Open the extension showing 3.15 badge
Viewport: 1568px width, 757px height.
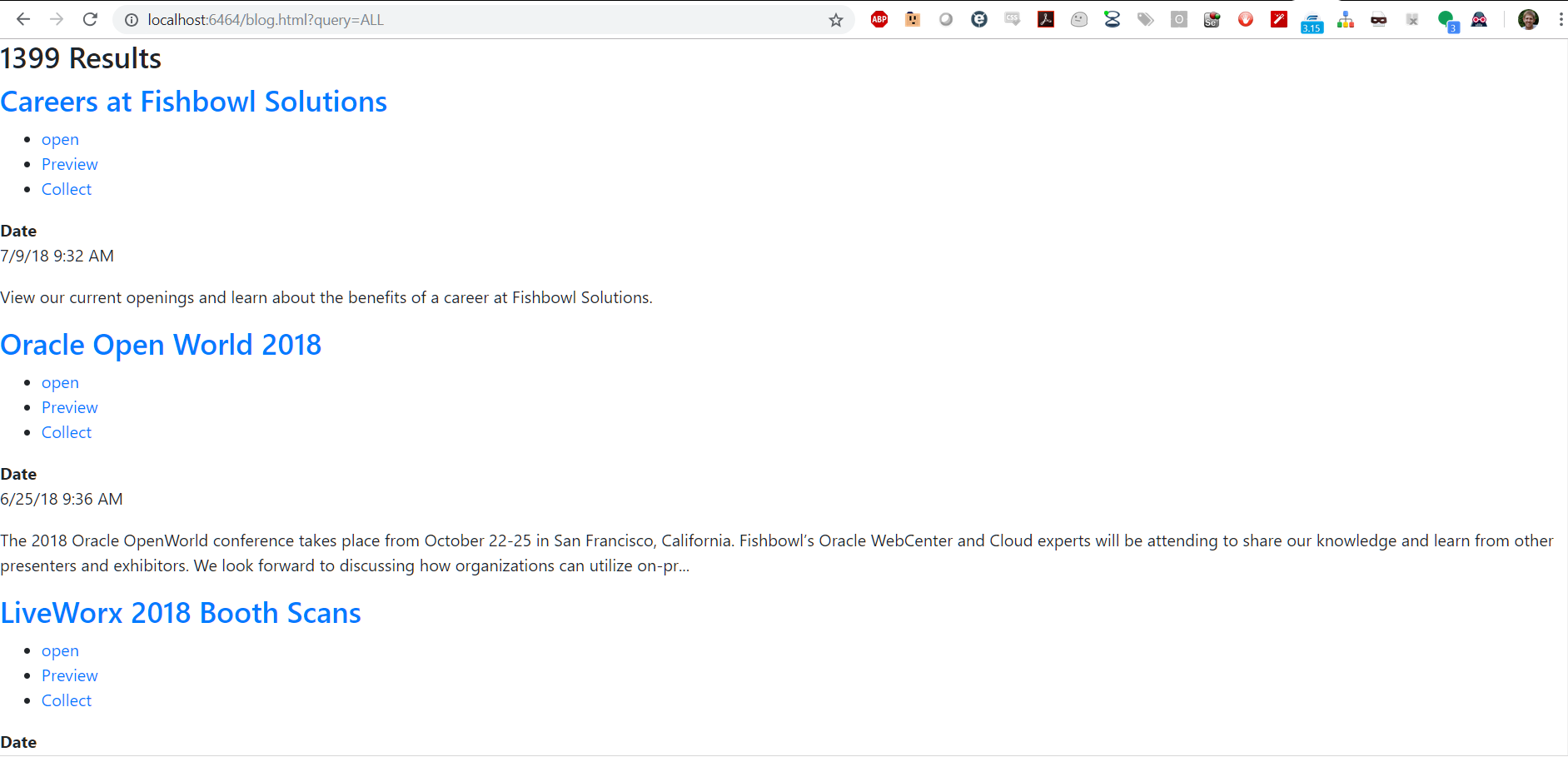[x=1312, y=22]
